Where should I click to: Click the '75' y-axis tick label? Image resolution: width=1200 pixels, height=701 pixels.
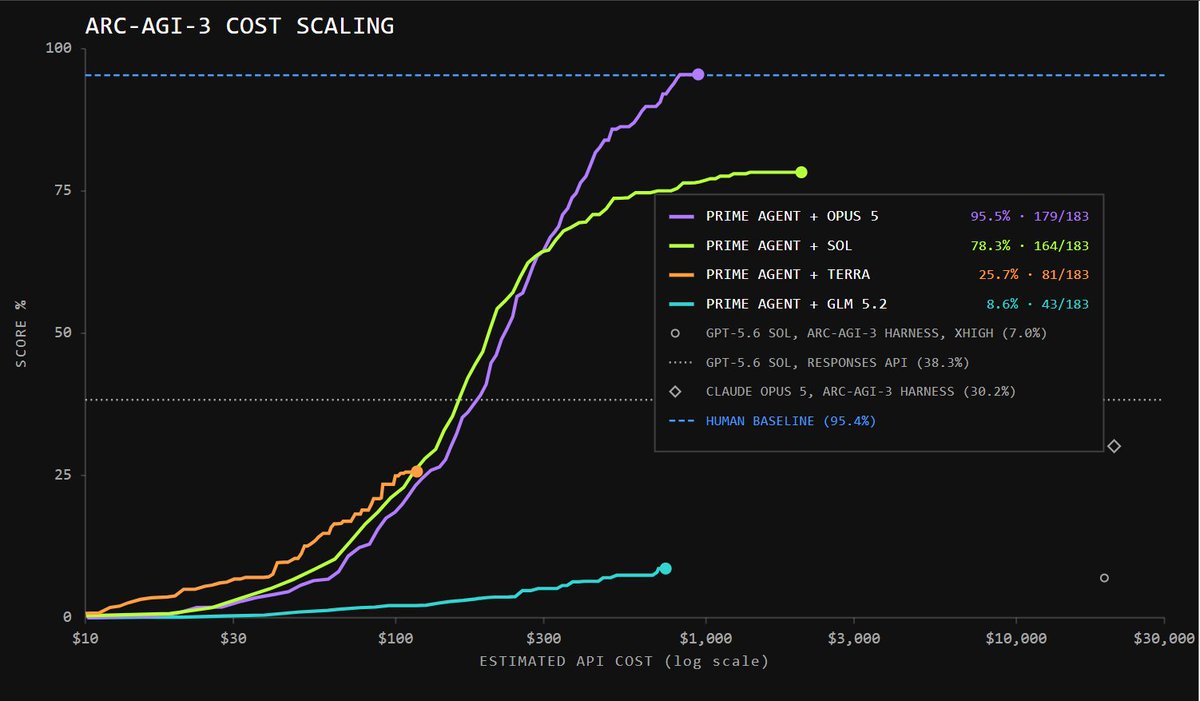(x=65, y=190)
